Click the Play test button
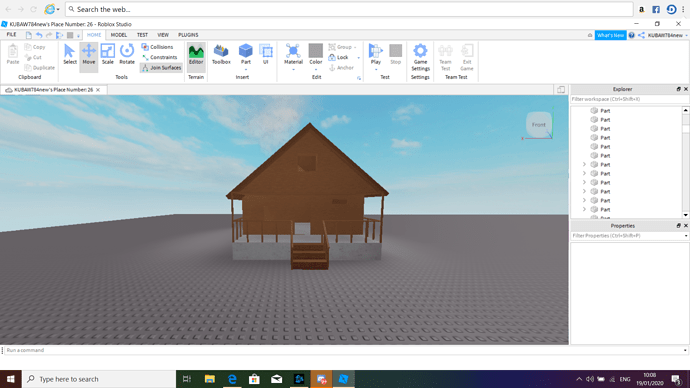690x388 pixels. [x=375, y=54]
